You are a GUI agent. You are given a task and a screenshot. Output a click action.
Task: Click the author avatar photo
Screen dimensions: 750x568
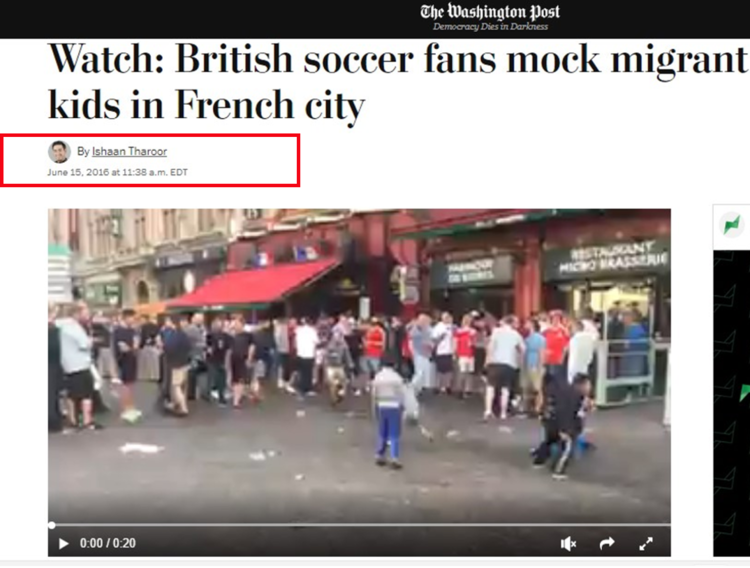click(x=59, y=152)
